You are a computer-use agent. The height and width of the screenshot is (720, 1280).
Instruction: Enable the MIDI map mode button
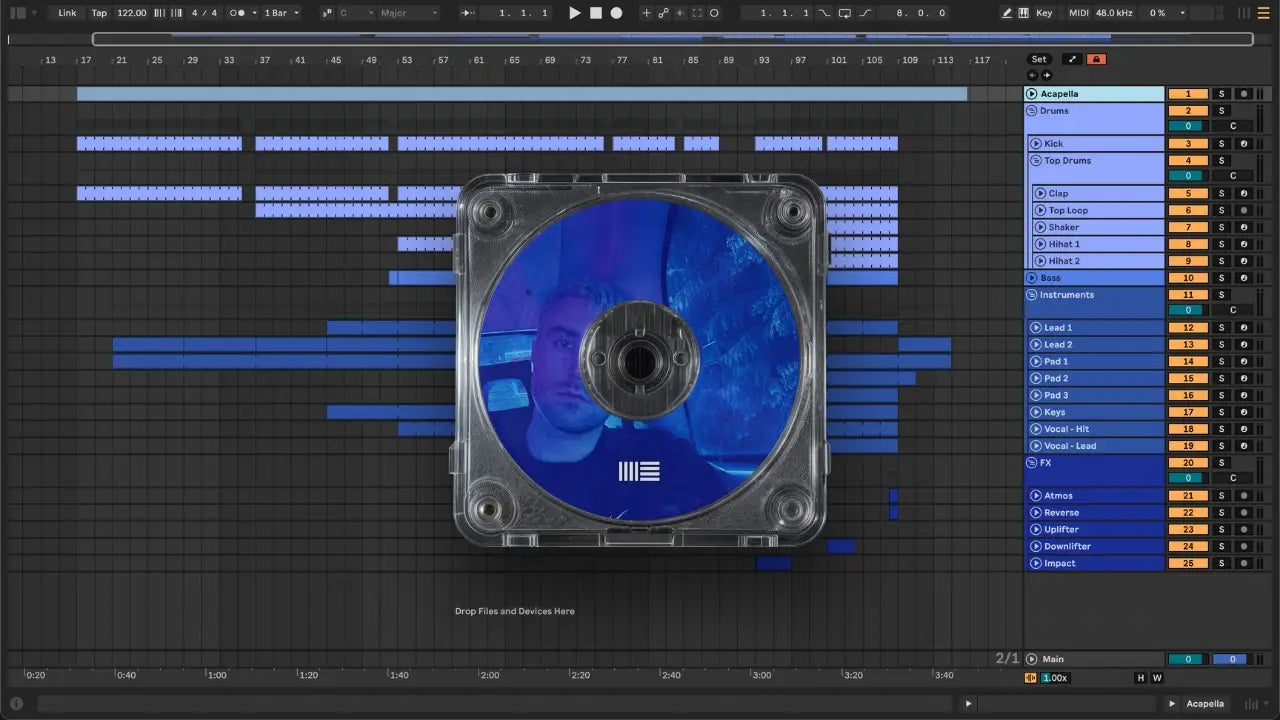click(x=1078, y=13)
